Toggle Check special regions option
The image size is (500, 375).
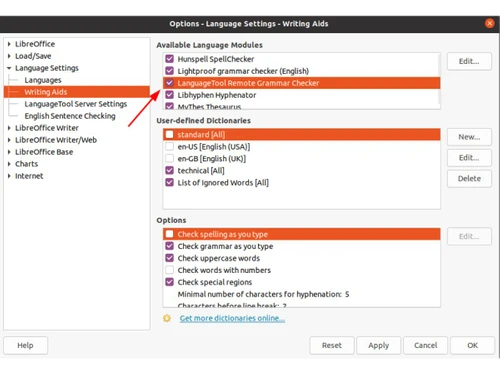pyautogui.click(x=169, y=282)
